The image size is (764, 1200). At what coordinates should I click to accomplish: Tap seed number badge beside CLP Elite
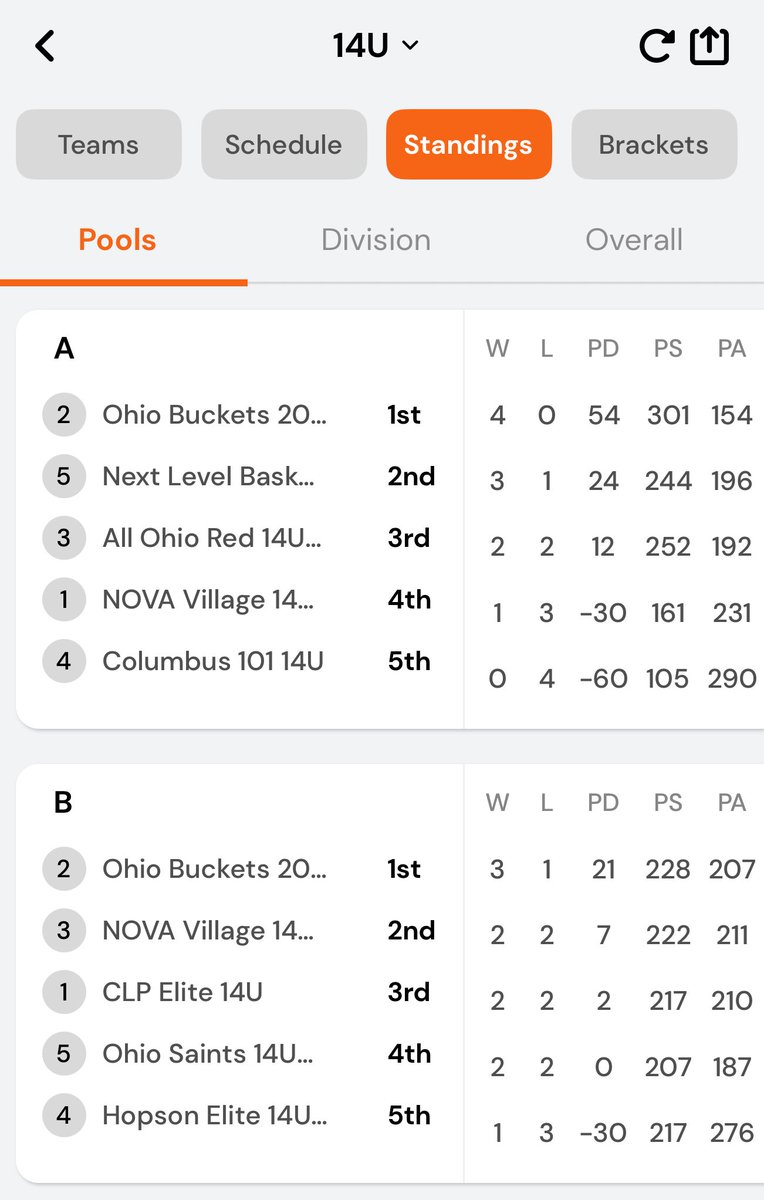click(64, 992)
